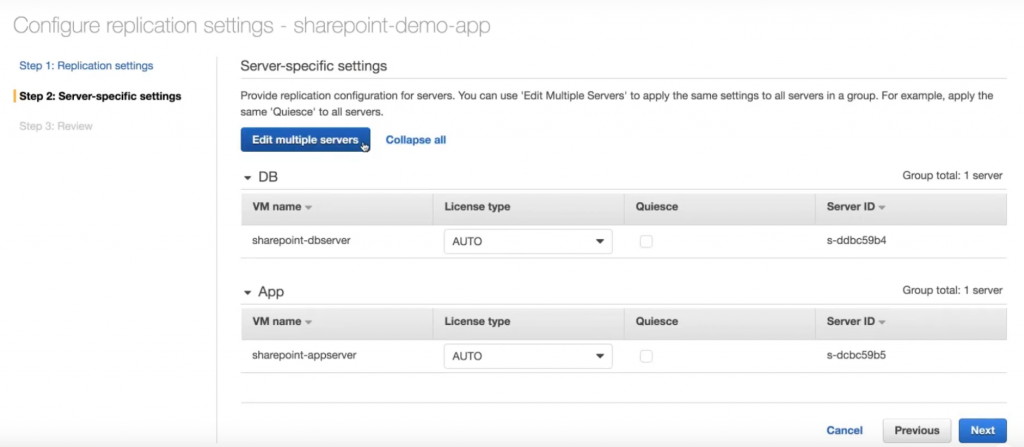Go to Step 1: Replication settings
The width and height of the screenshot is (1024, 447).
86,66
